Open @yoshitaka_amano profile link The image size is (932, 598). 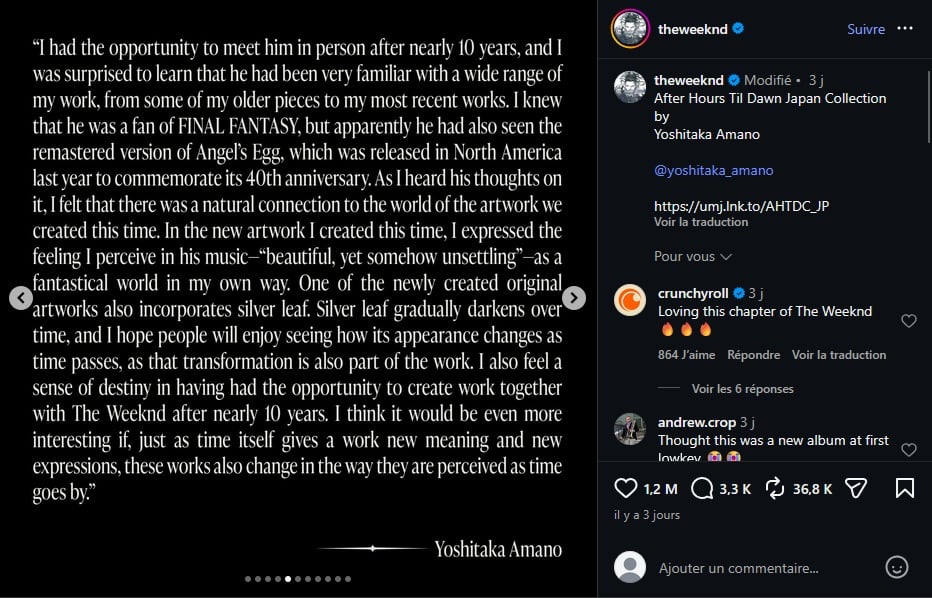[713, 171]
